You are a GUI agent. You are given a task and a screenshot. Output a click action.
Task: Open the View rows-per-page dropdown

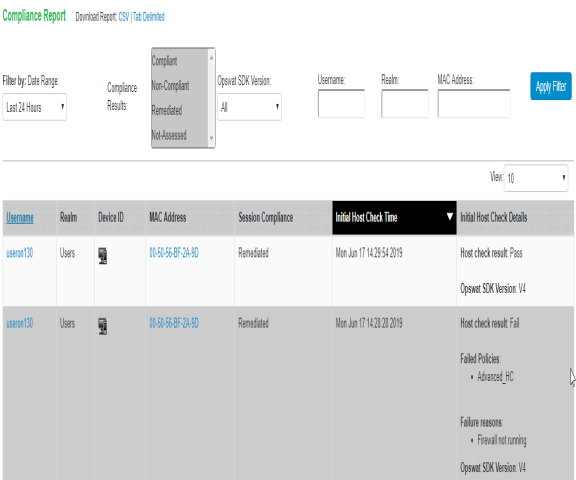tap(536, 178)
